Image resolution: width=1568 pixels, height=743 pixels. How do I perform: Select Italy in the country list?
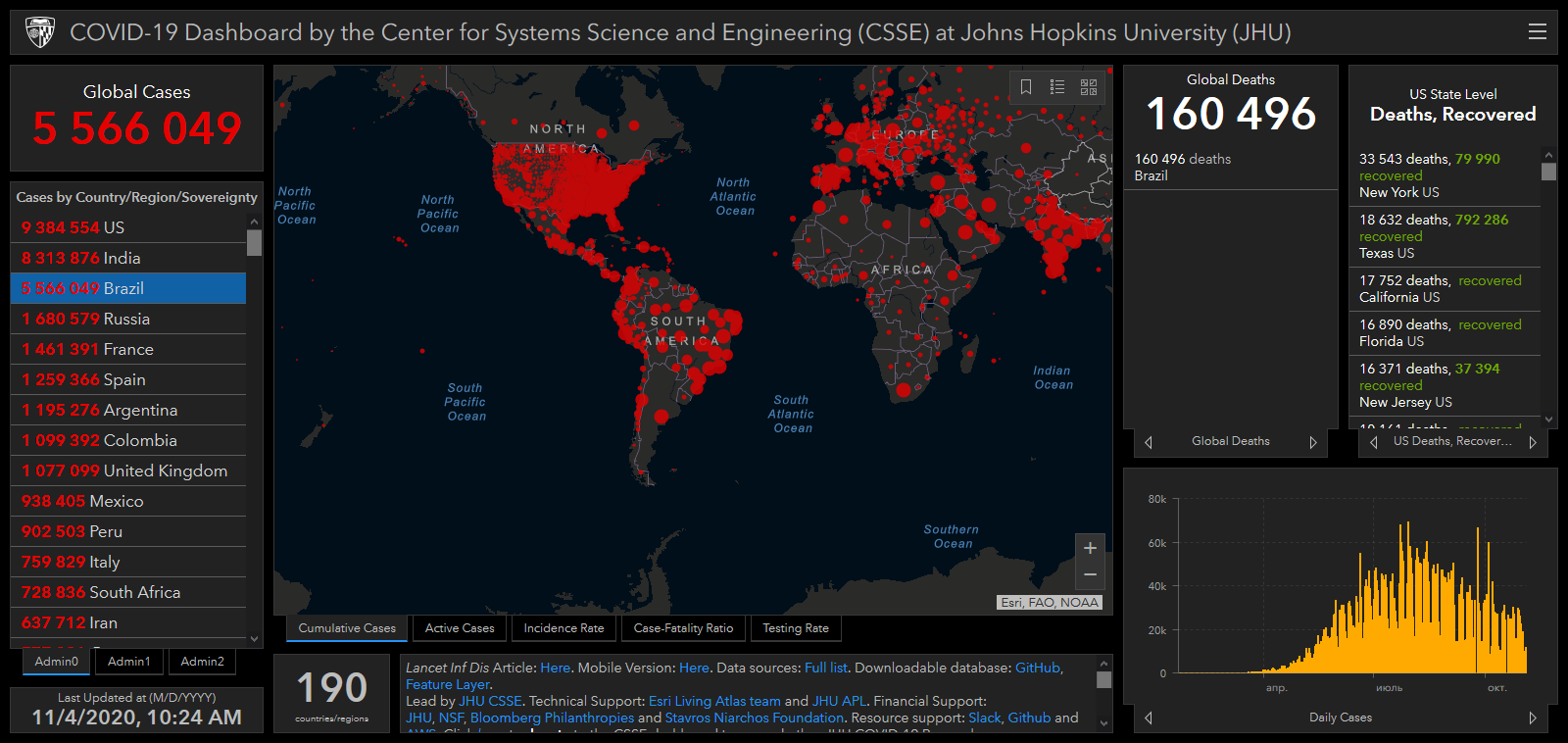click(128, 562)
